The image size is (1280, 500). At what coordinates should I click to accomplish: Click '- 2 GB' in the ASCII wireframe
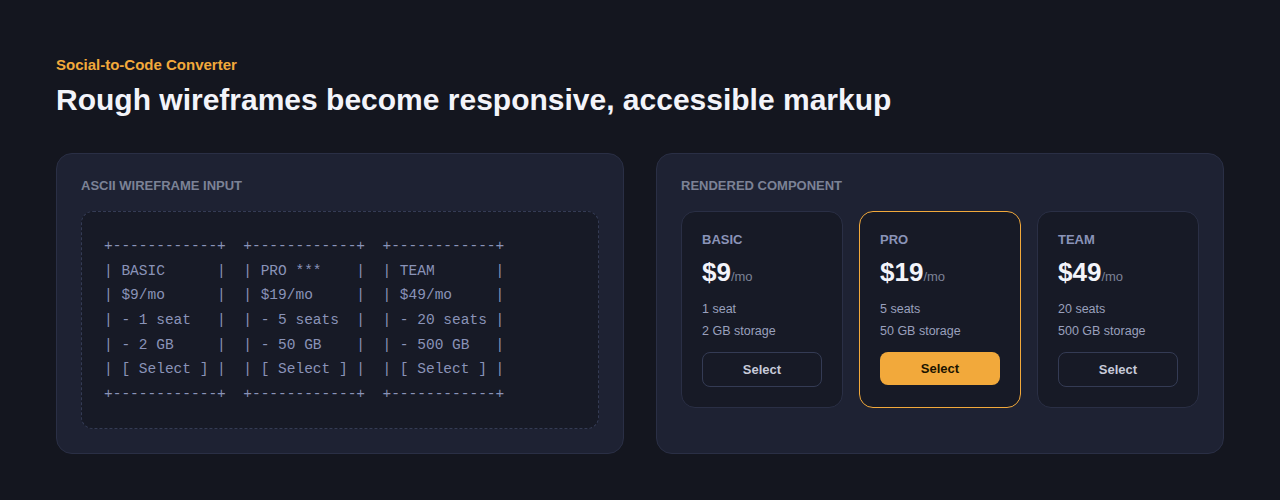(147, 344)
